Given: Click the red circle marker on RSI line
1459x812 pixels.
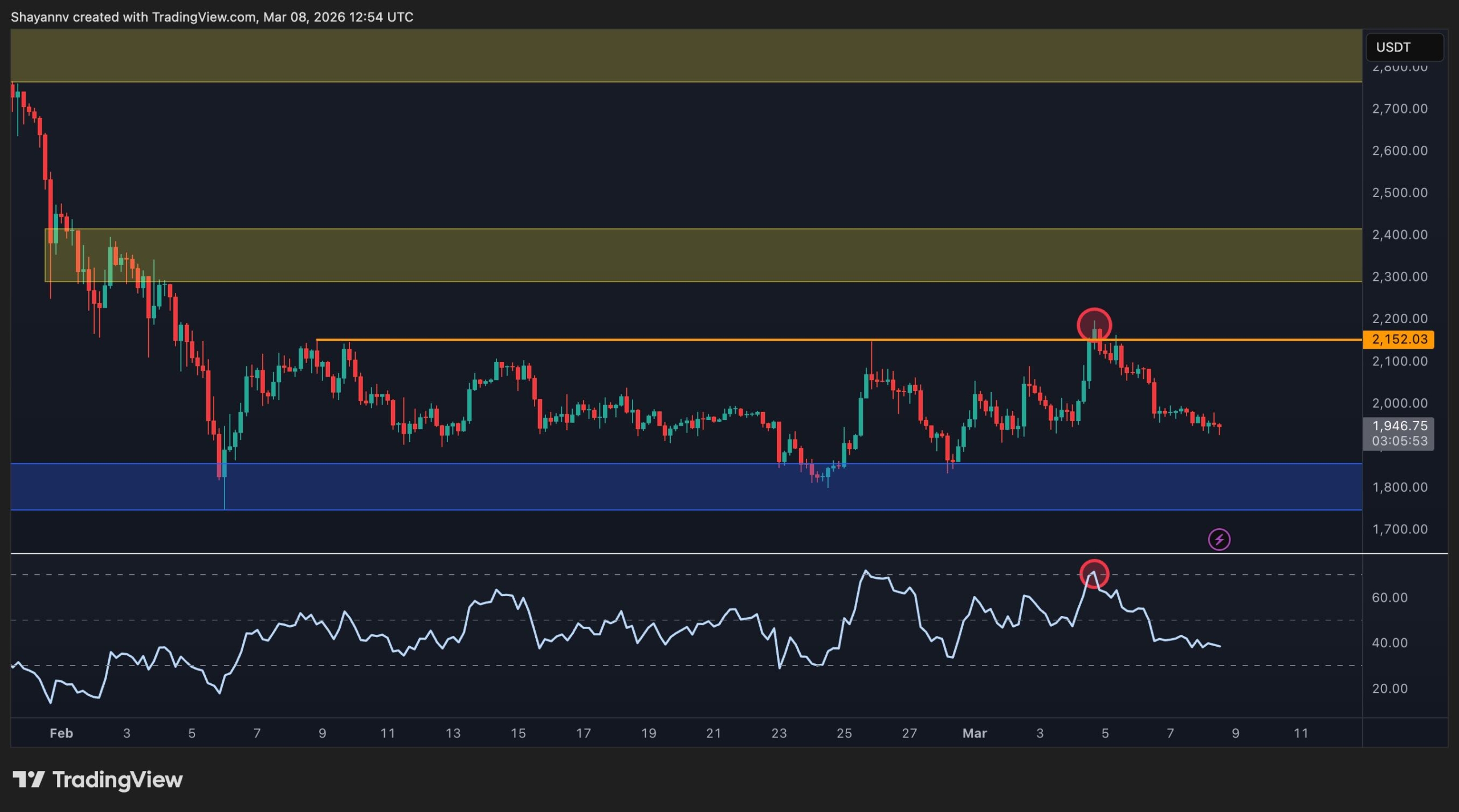Looking at the screenshot, I should [1094, 574].
